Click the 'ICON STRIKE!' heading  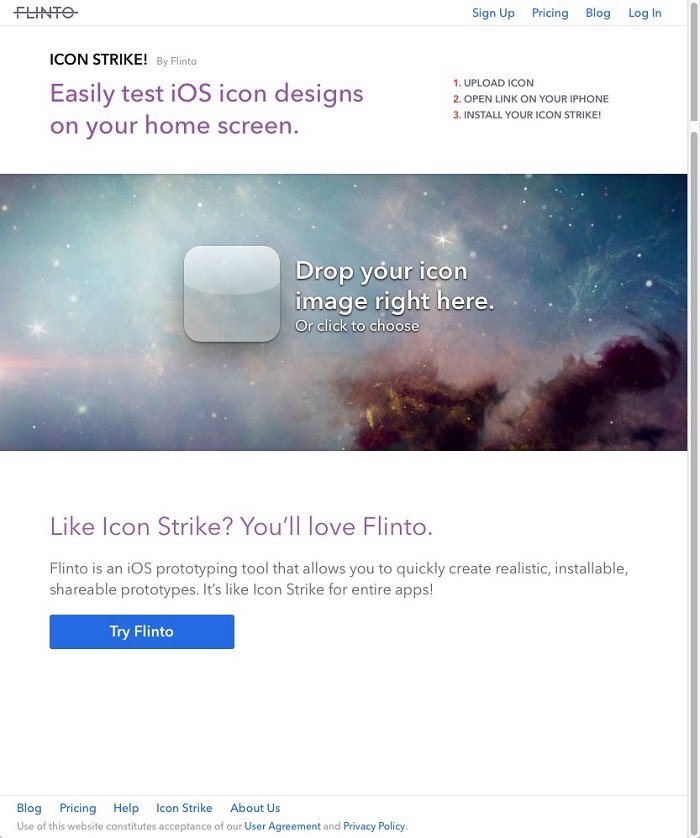pyautogui.click(x=98, y=59)
